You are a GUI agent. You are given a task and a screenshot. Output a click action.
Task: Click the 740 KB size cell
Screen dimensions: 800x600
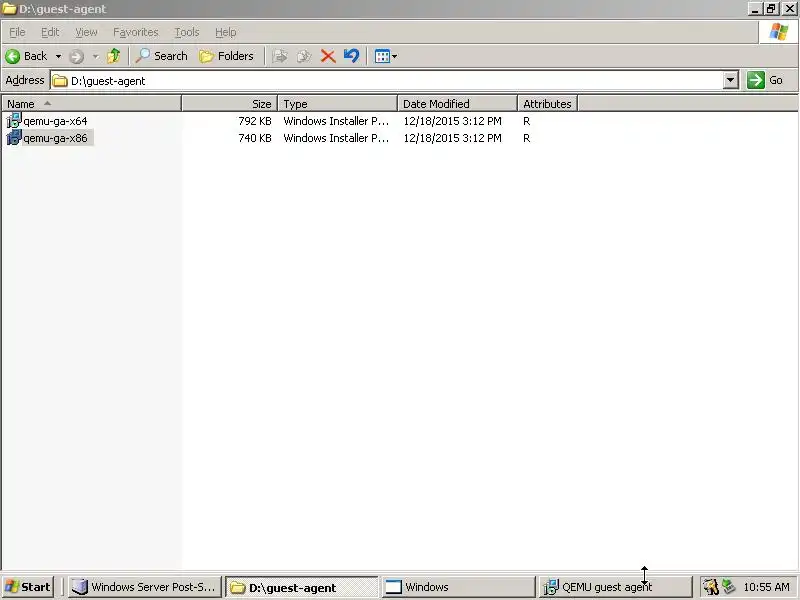tap(255, 138)
